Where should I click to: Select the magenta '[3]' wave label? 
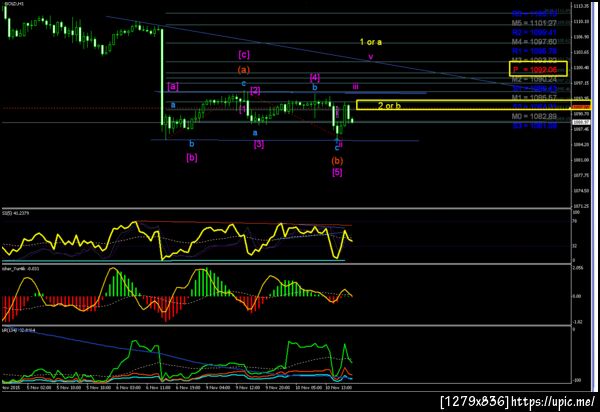tap(259, 144)
